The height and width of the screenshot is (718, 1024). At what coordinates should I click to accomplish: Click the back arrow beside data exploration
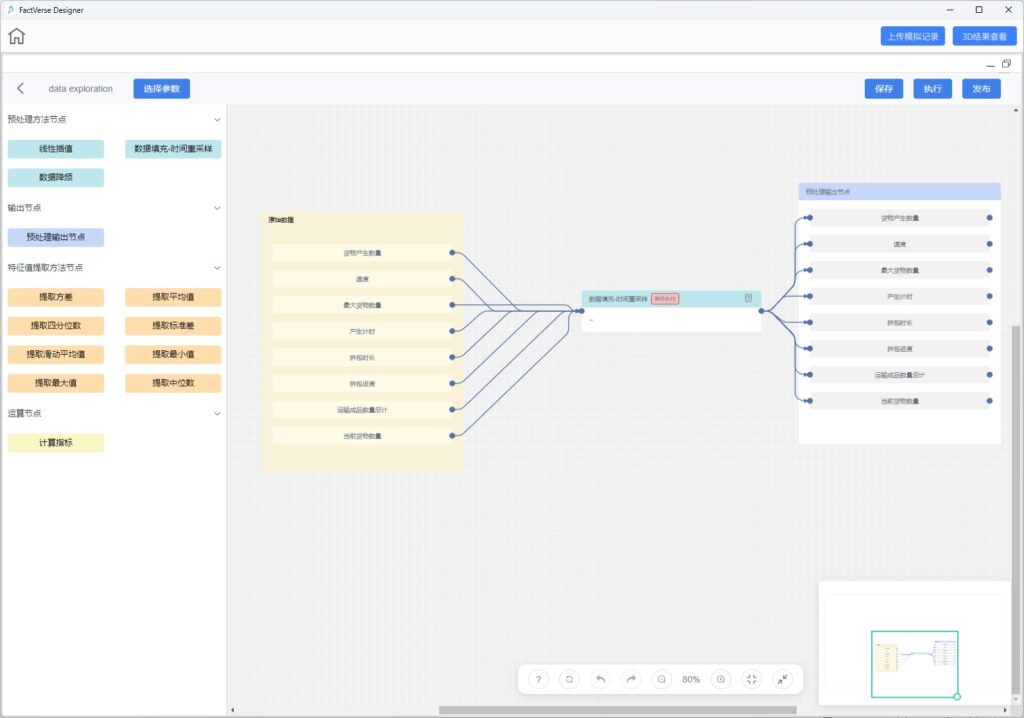click(20, 88)
